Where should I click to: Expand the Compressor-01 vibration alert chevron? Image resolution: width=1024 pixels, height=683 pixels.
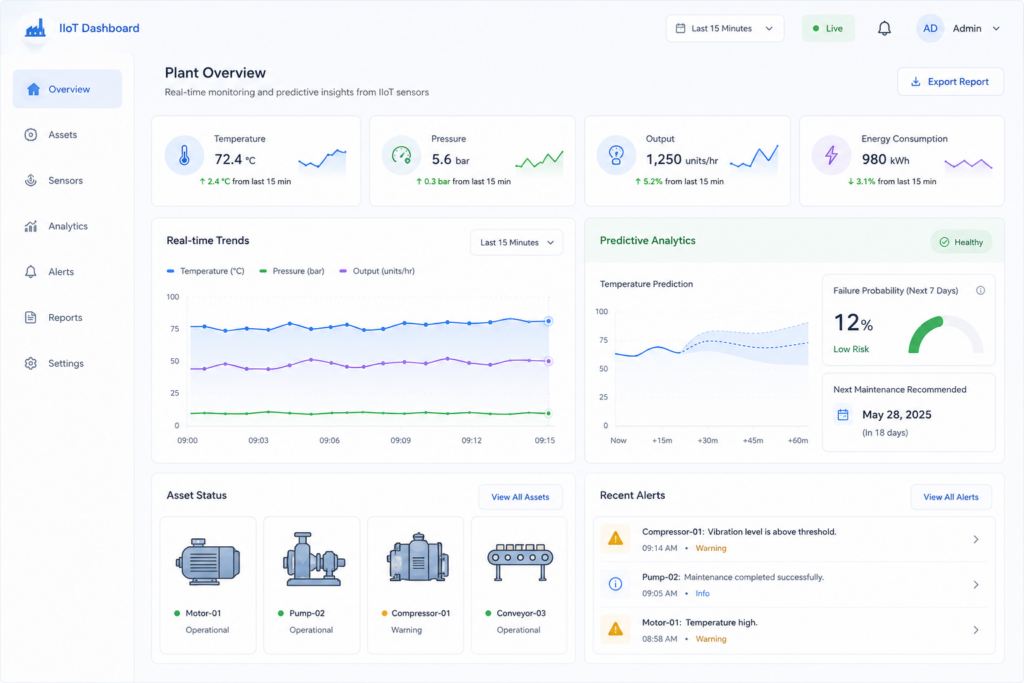click(x=976, y=539)
